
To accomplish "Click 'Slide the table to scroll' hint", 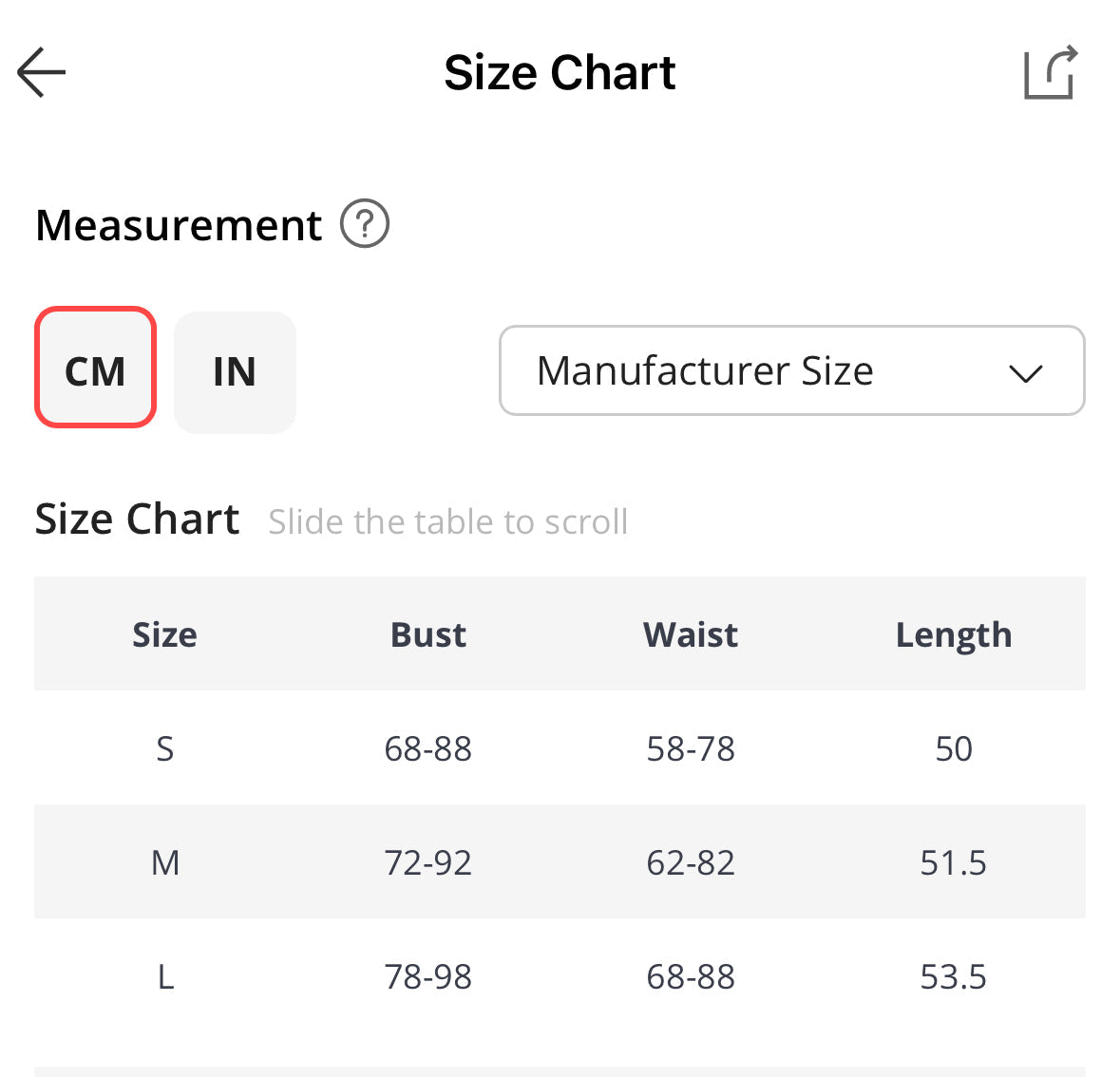I will coord(447,521).
